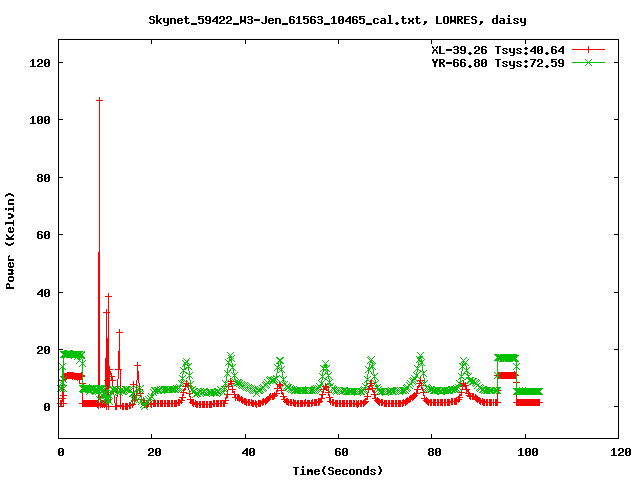The height and width of the screenshot is (480, 640).
Task: Click the red spike peak near 39 Kelvin
Action: tap(108, 296)
